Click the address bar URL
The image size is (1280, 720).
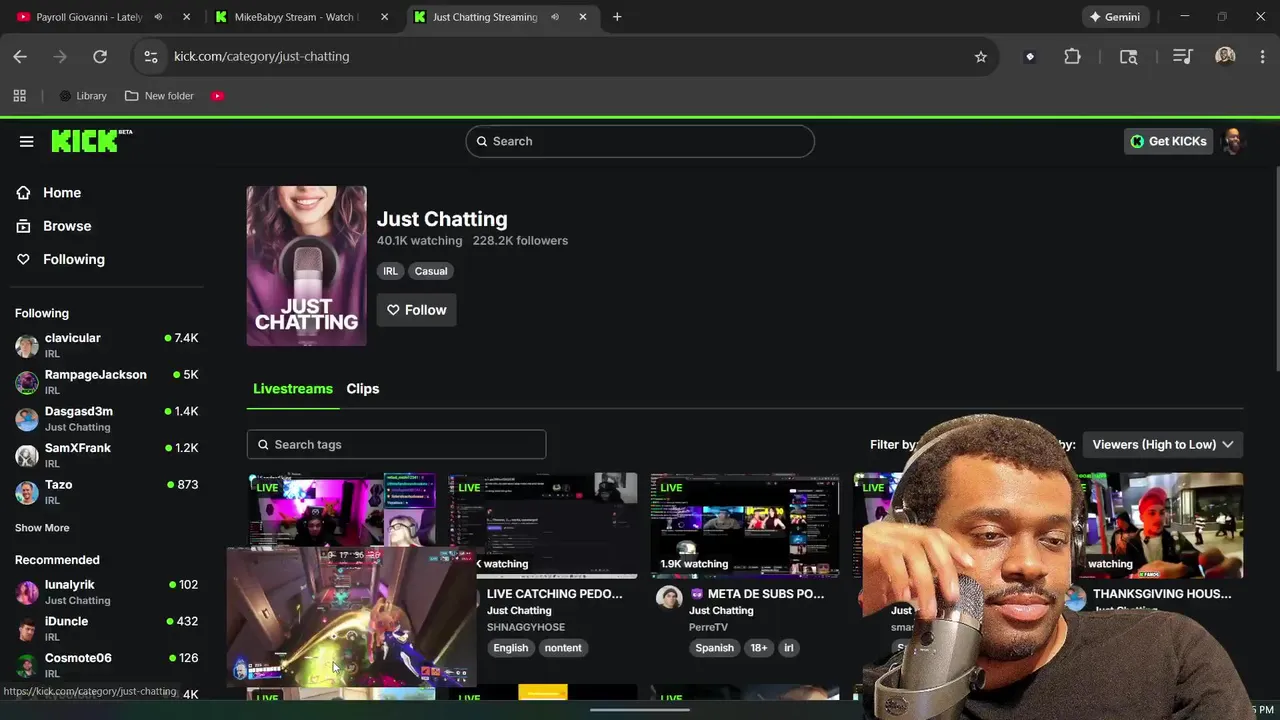point(262,57)
